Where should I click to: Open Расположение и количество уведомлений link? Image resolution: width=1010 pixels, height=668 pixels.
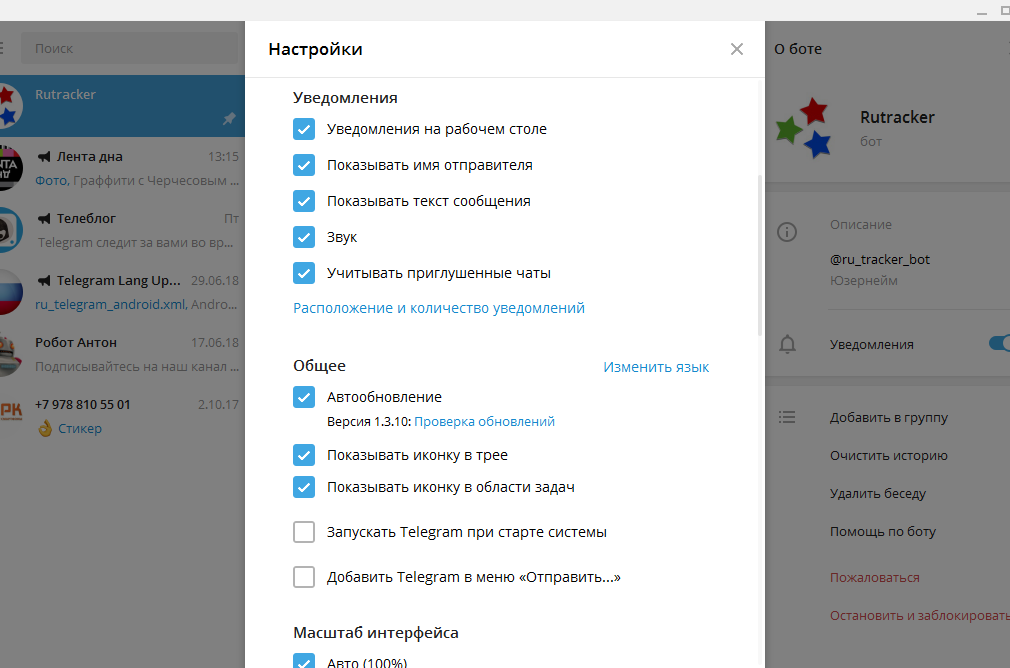coord(439,308)
